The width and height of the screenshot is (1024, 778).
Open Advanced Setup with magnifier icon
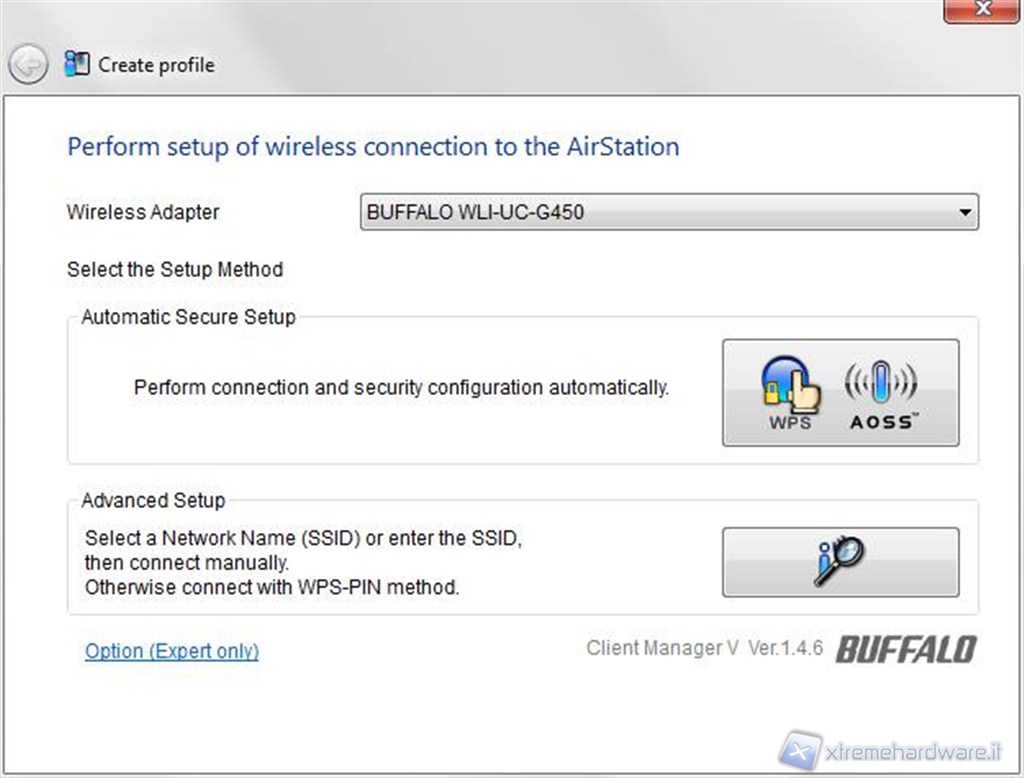pos(840,562)
